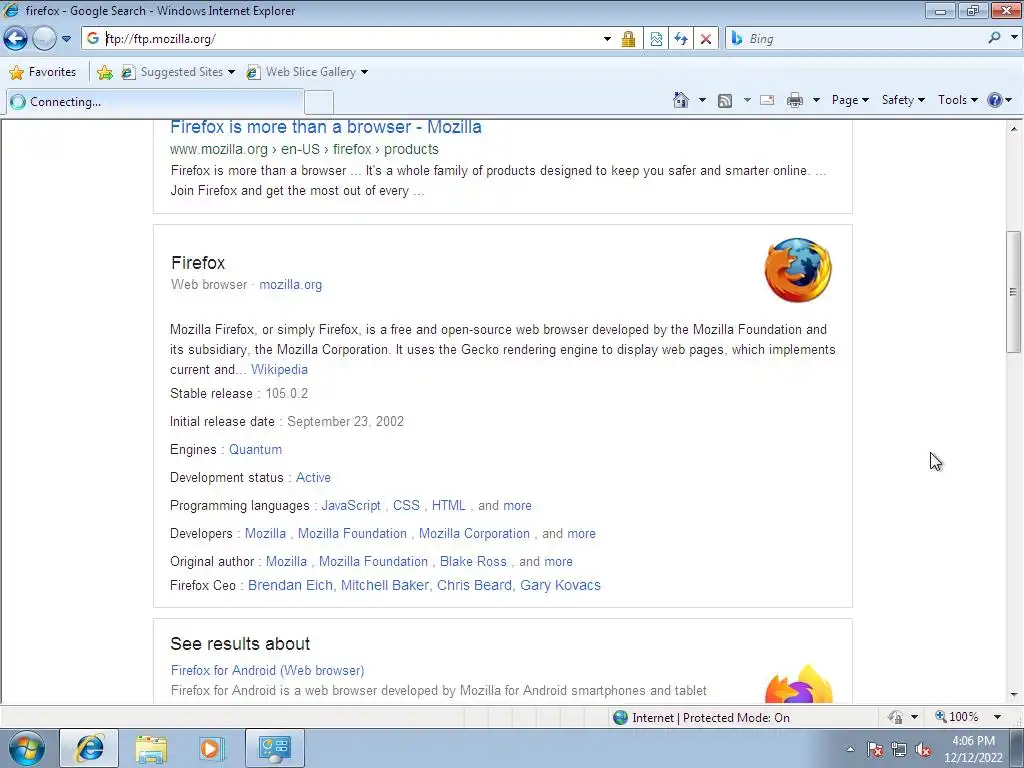Expand the Print options dropdown arrow
Screen dimensions: 1024x768
point(816,100)
